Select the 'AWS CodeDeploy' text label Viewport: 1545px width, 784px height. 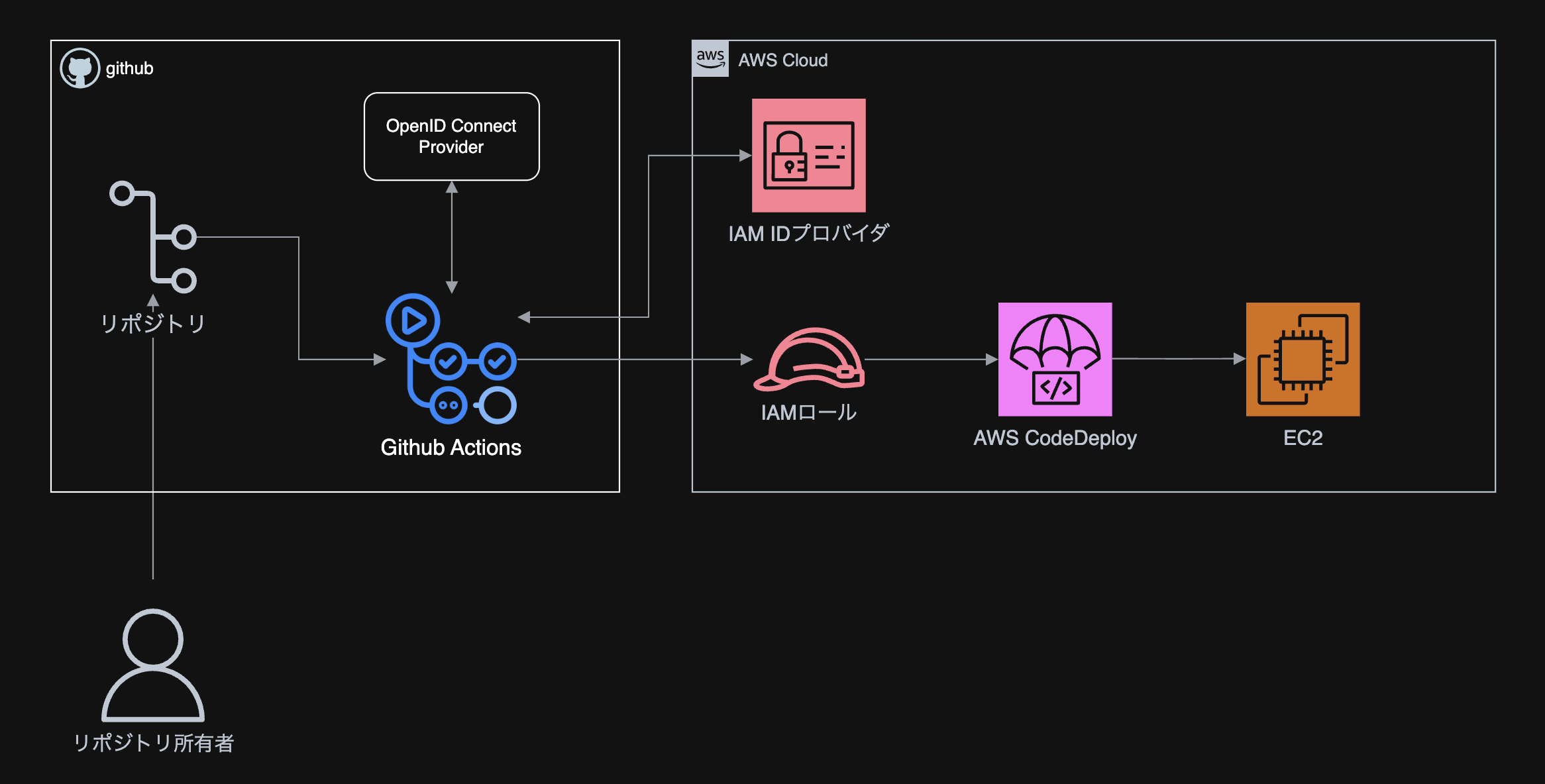click(x=1055, y=438)
